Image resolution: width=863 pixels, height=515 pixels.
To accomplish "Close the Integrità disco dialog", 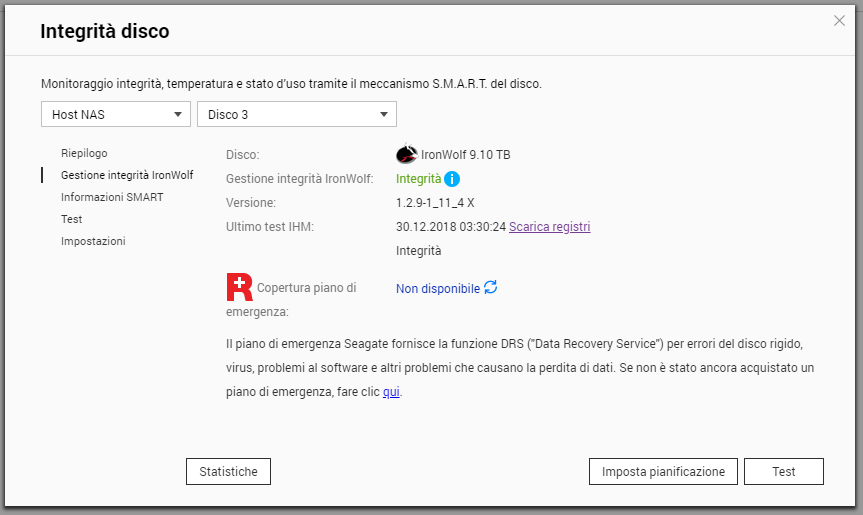I will coord(839,21).
